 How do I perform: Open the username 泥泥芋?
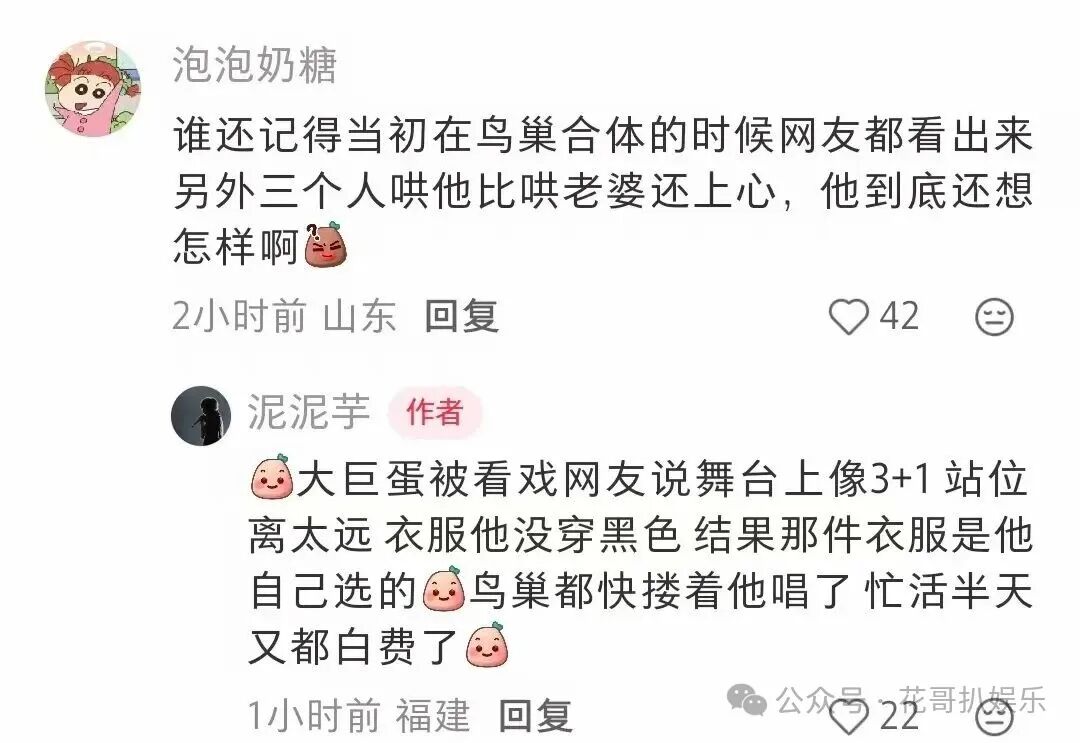(309, 412)
